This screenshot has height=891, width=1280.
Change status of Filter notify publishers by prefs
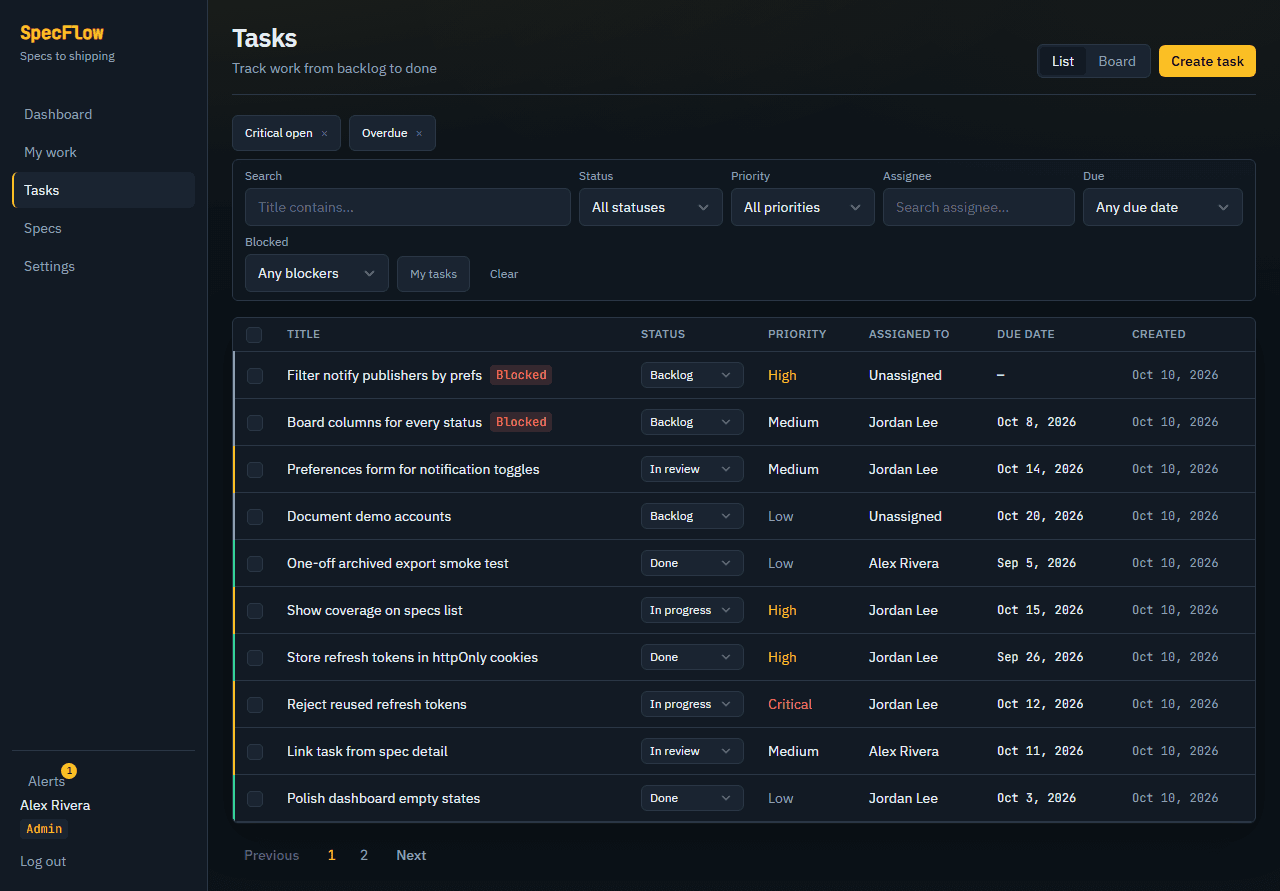pos(692,375)
